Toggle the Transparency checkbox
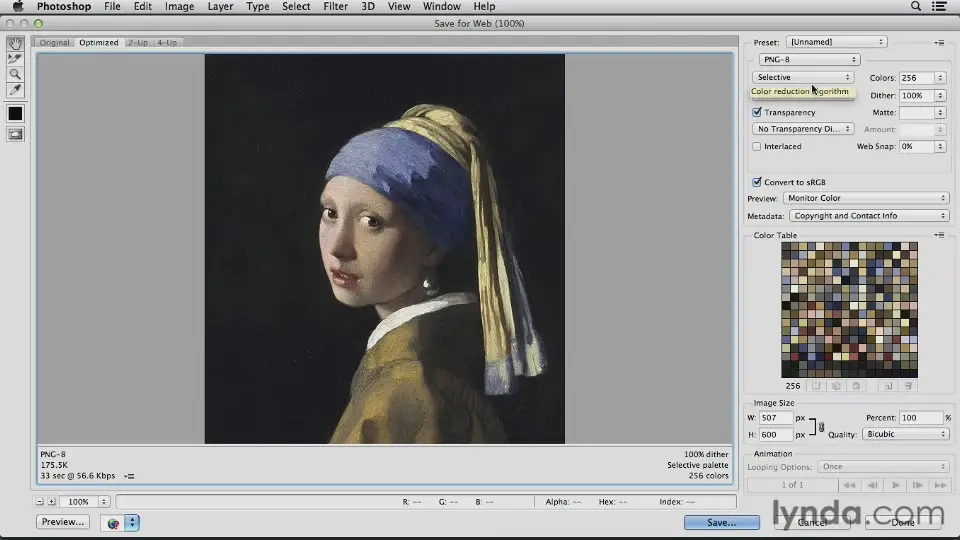 point(757,112)
